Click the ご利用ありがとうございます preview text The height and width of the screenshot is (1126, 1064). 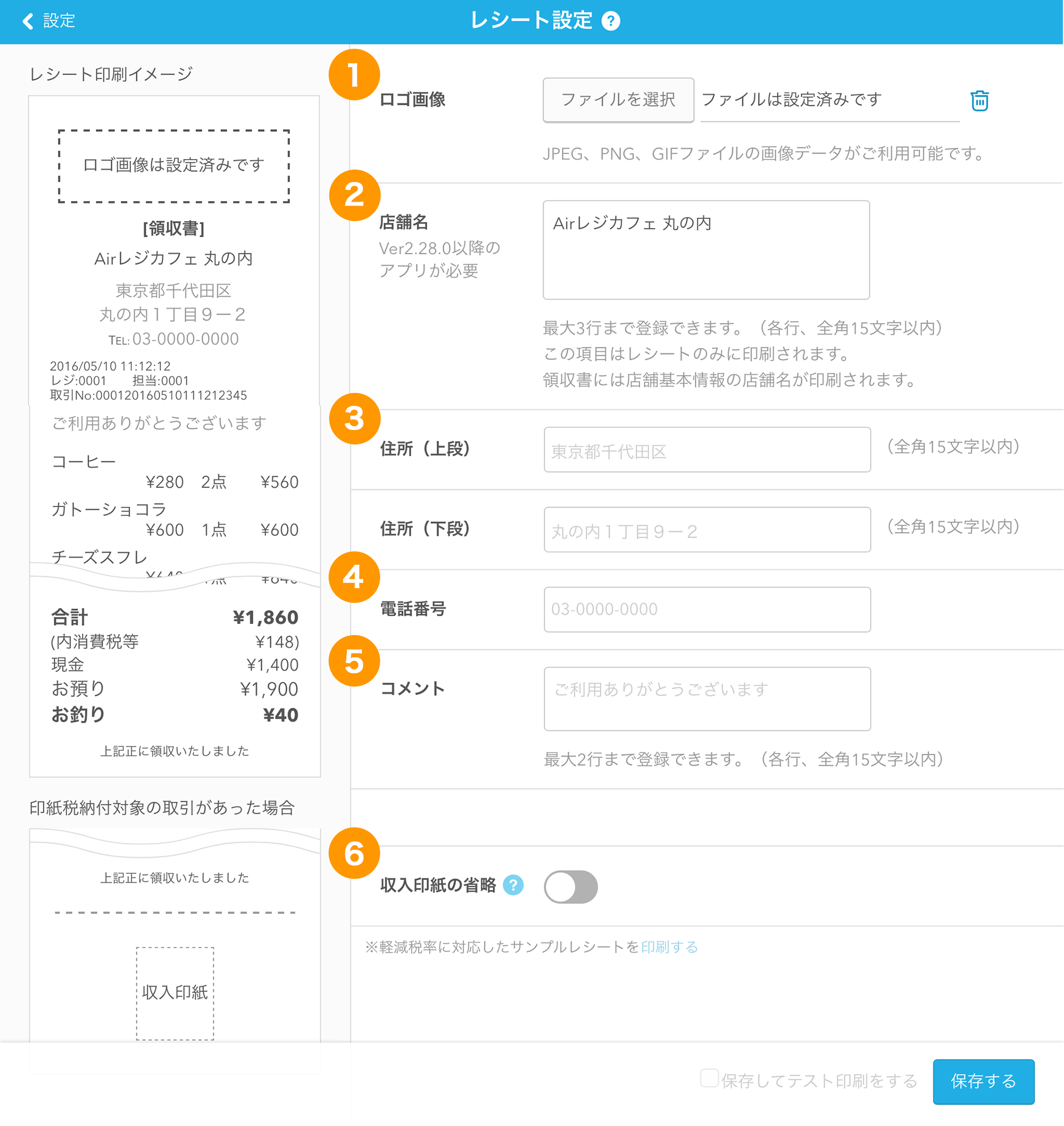(160, 423)
